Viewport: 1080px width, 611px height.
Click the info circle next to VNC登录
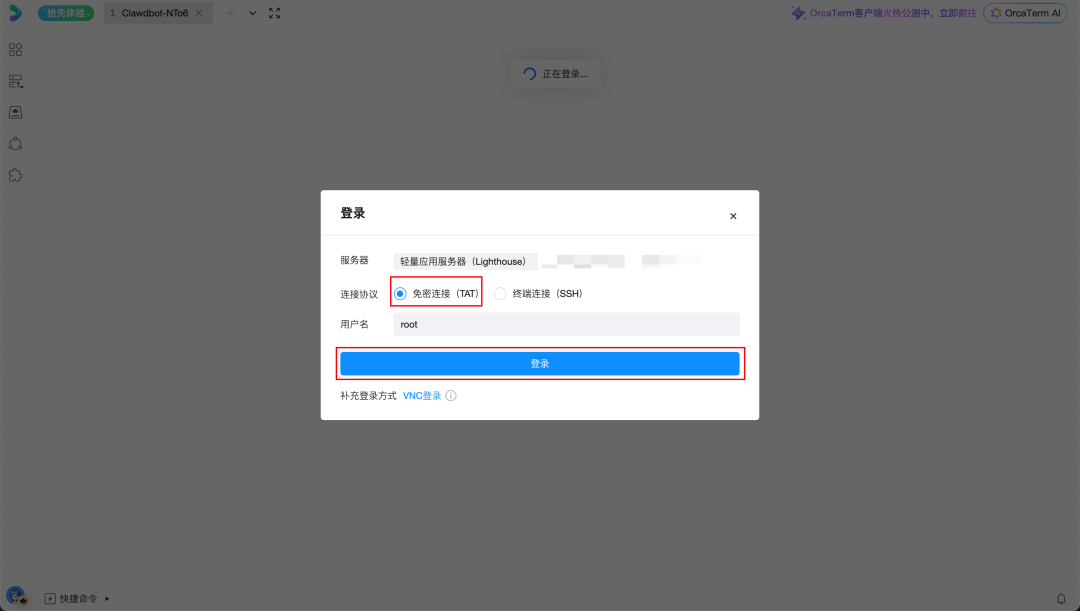450,395
